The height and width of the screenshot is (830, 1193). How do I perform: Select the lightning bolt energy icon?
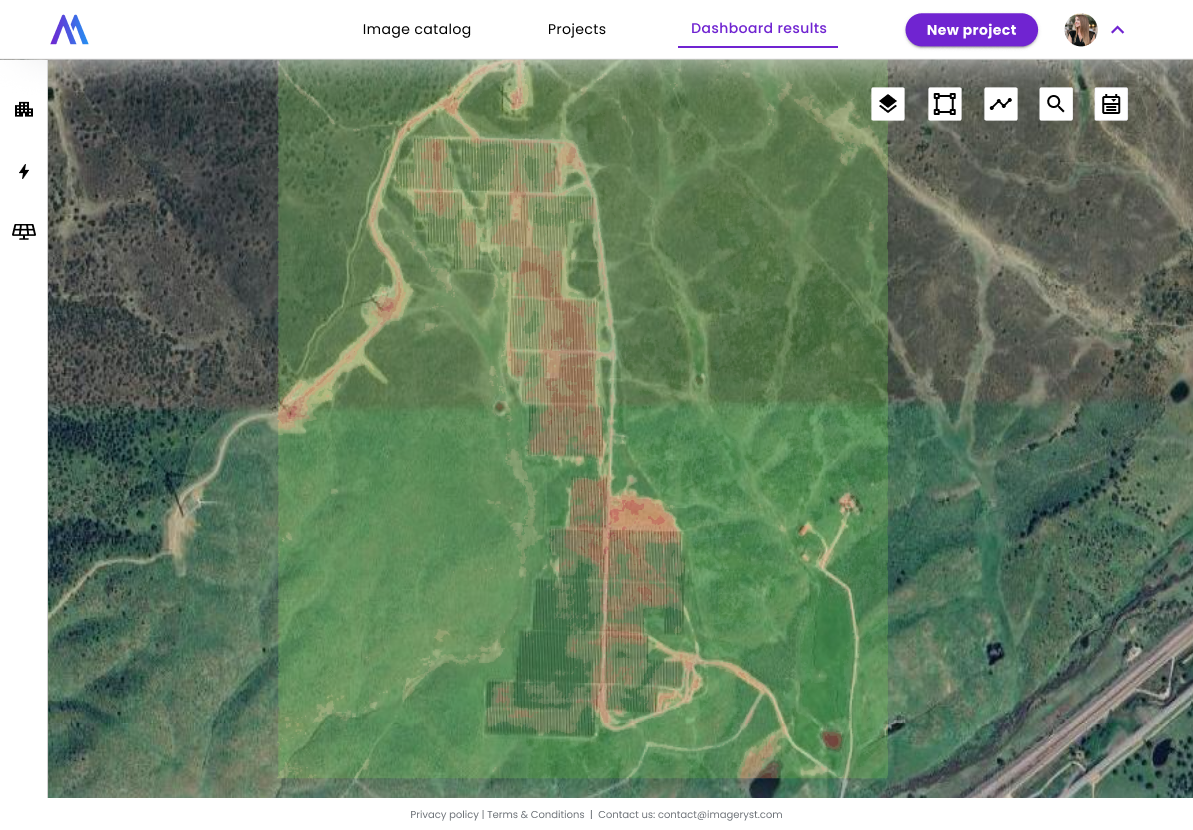(24, 171)
